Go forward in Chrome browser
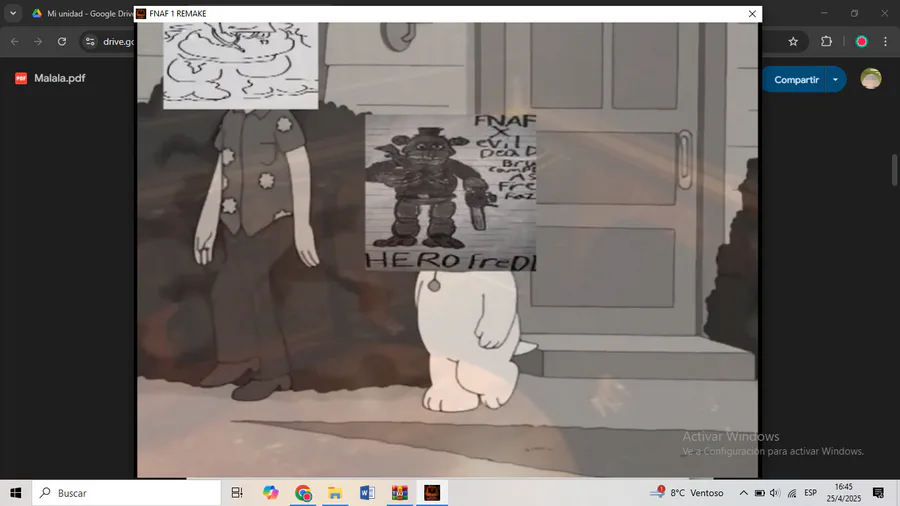The height and width of the screenshot is (506, 900). pyautogui.click(x=38, y=41)
